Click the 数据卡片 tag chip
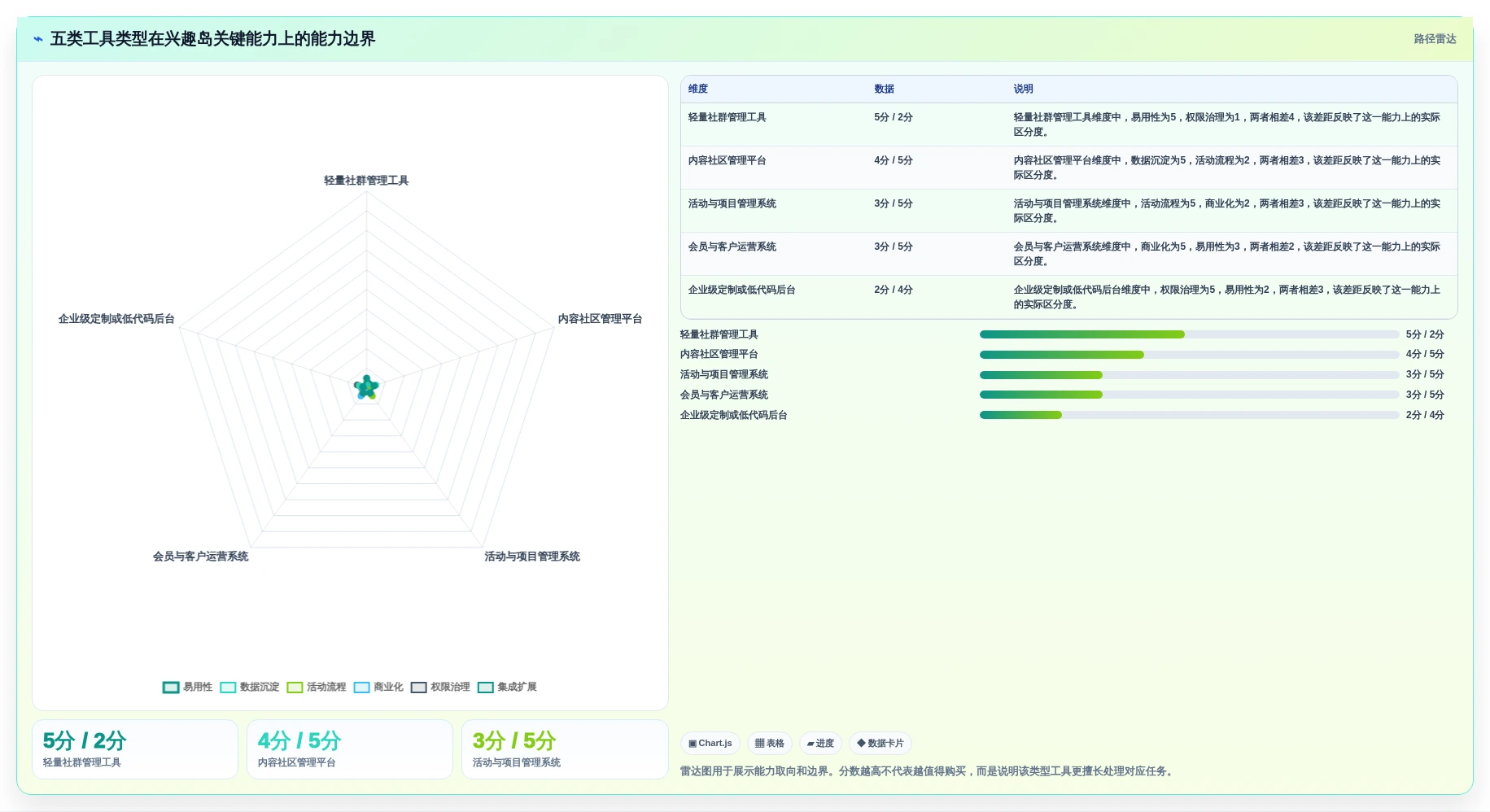The width and height of the screenshot is (1490, 812). [880, 744]
